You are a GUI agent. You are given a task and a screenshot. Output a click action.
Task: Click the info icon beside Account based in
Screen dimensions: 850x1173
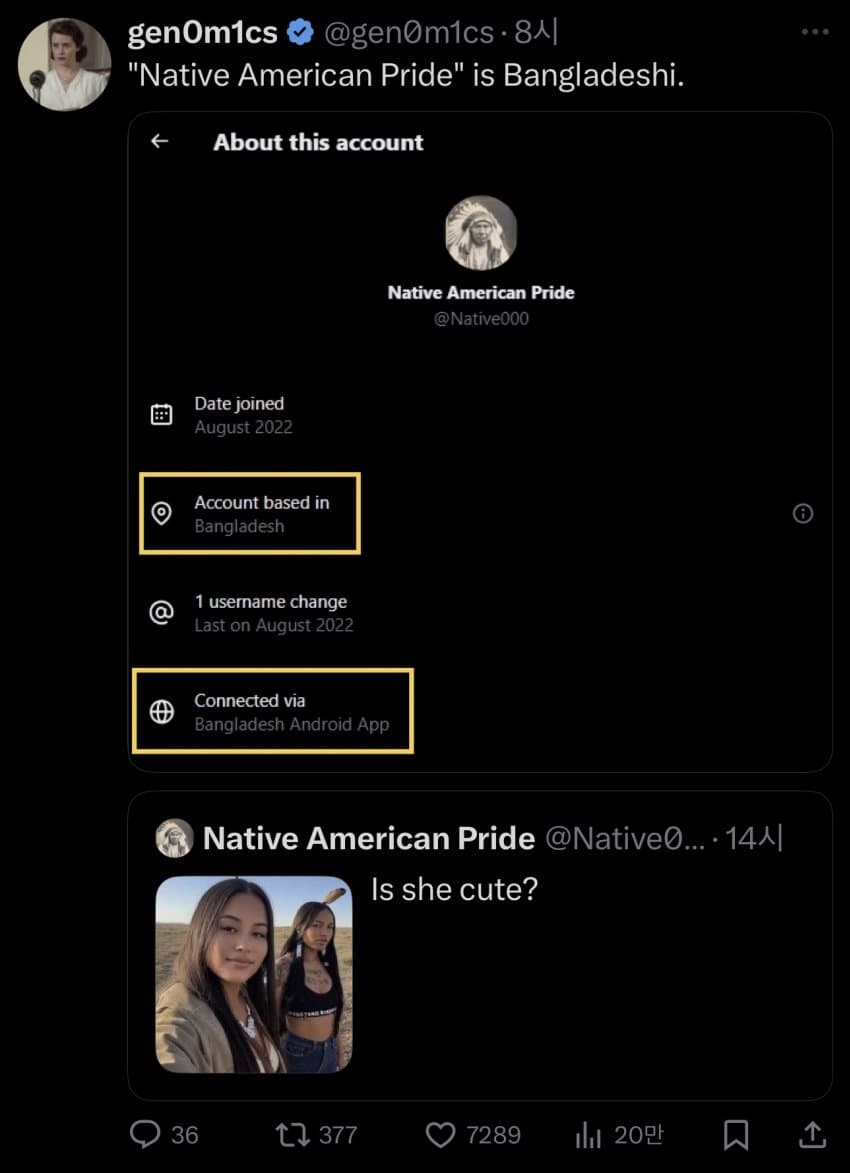803,513
